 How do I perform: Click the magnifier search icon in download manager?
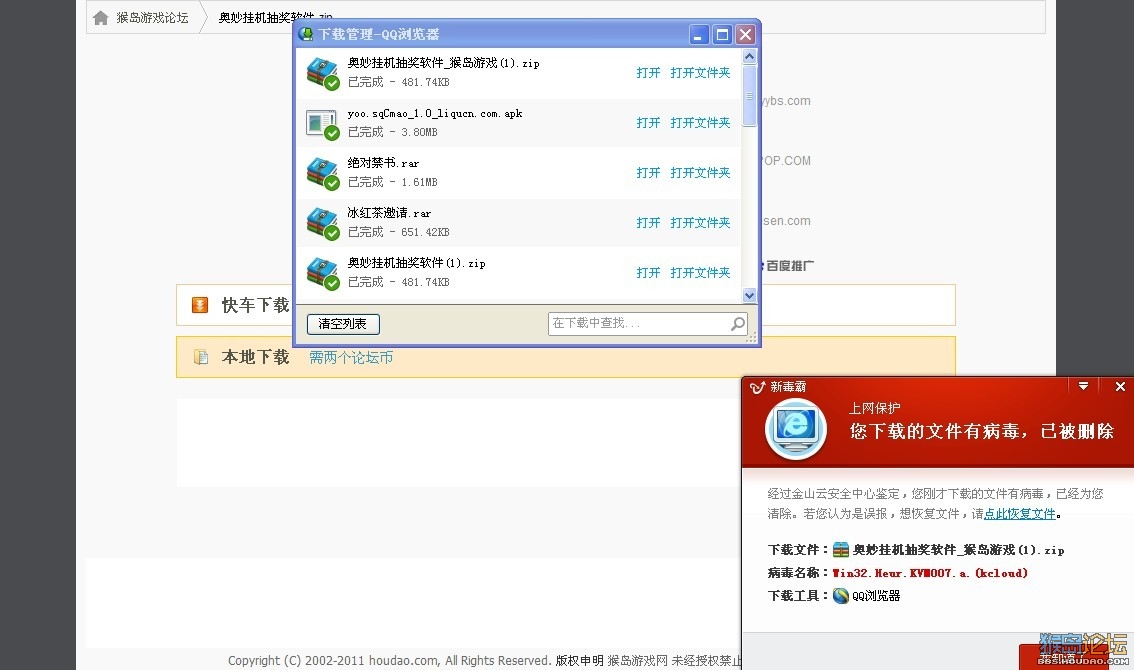[x=738, y=323]
